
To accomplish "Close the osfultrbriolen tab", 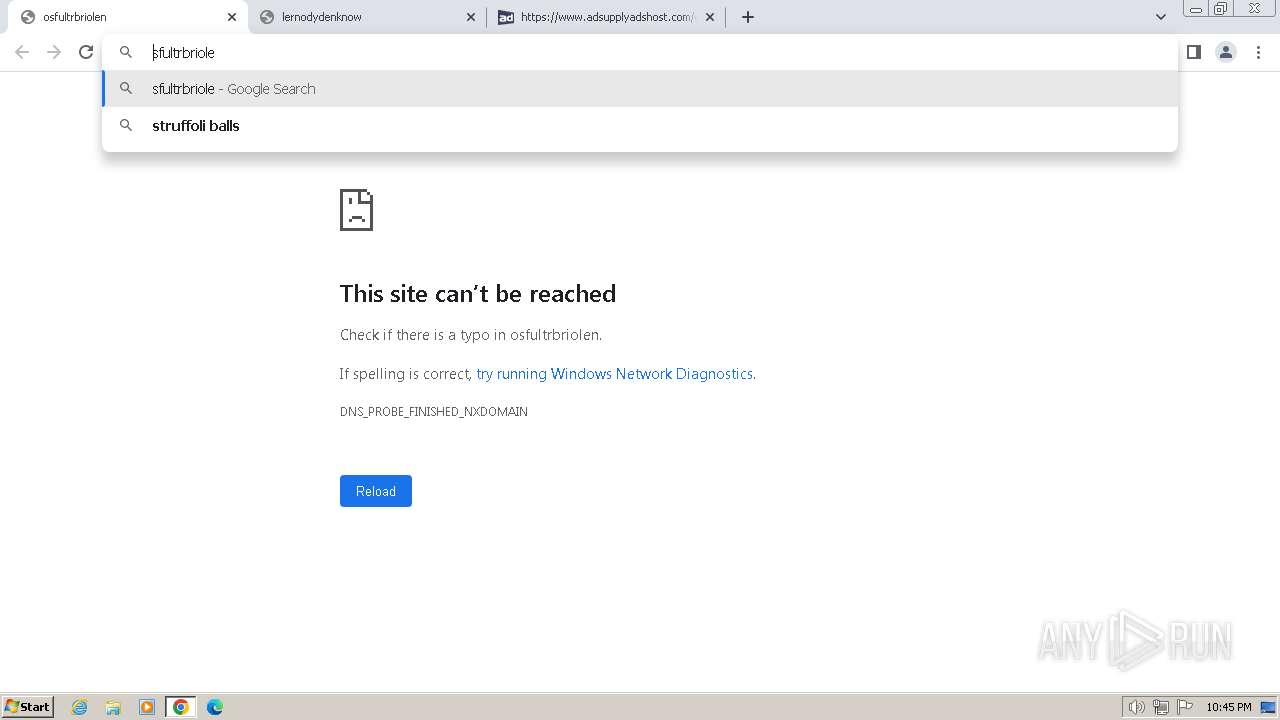I will coord(231,17).
